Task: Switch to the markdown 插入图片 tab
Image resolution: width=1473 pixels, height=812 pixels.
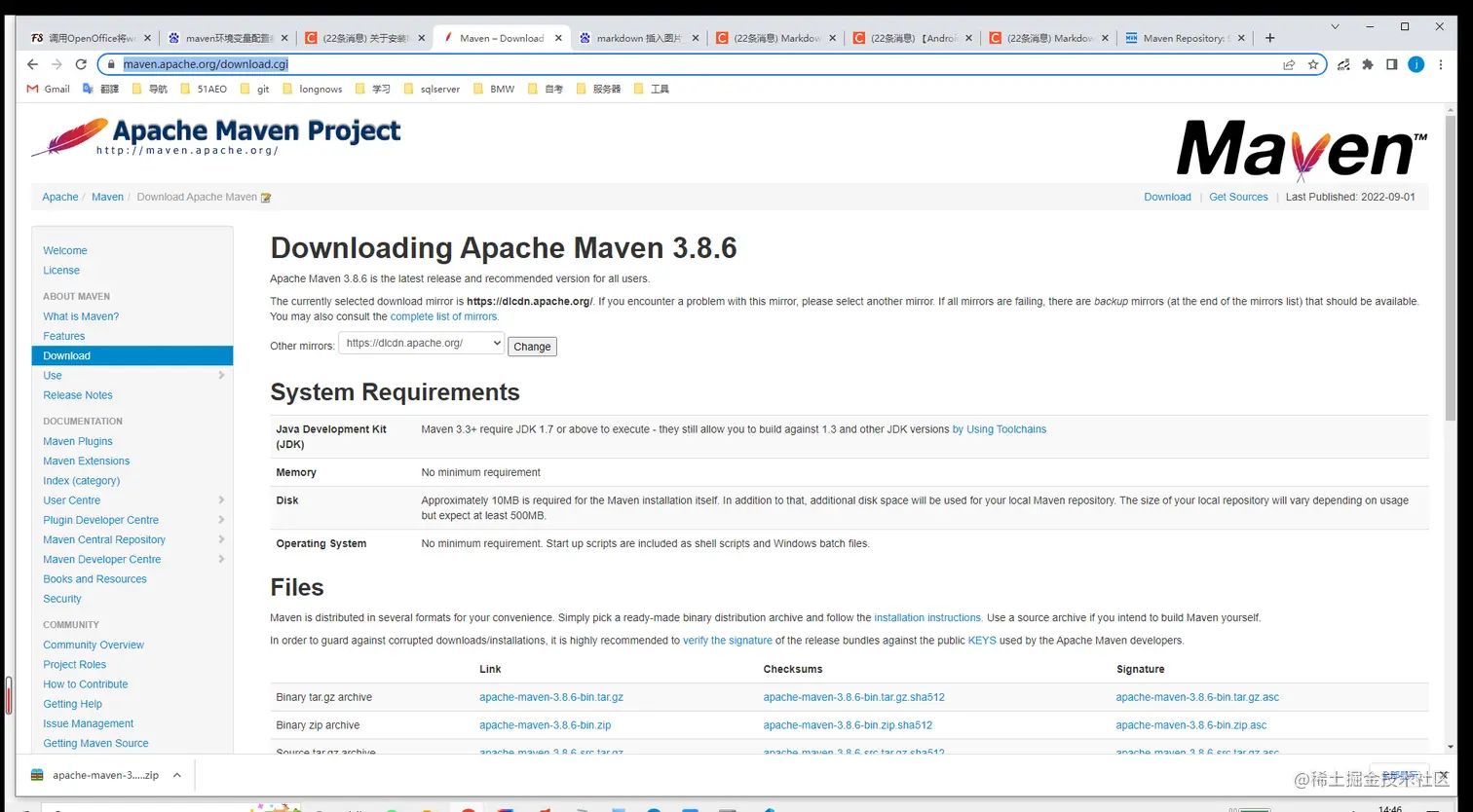Action: (639, 38)
